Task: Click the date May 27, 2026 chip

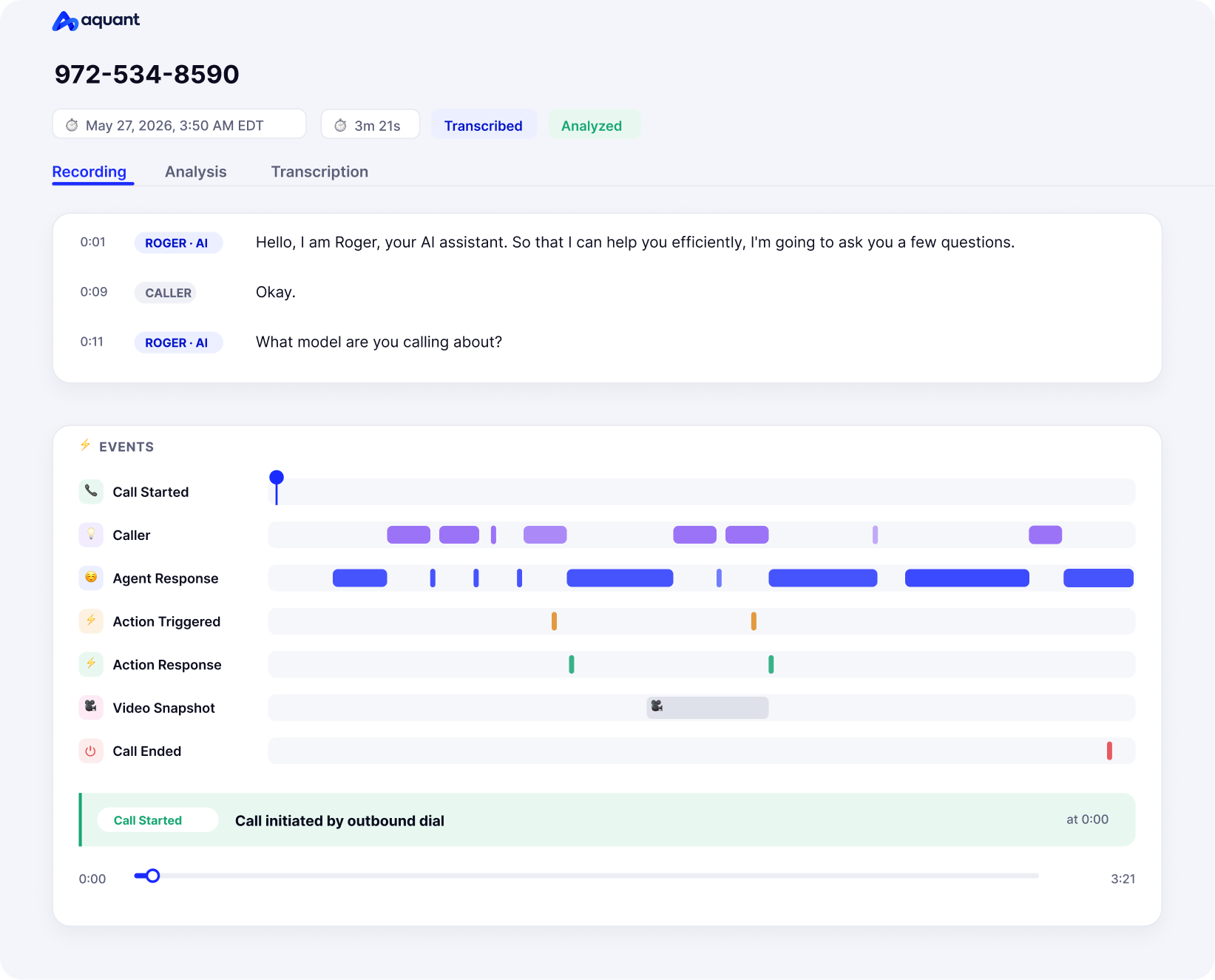Action: (179, 124)
